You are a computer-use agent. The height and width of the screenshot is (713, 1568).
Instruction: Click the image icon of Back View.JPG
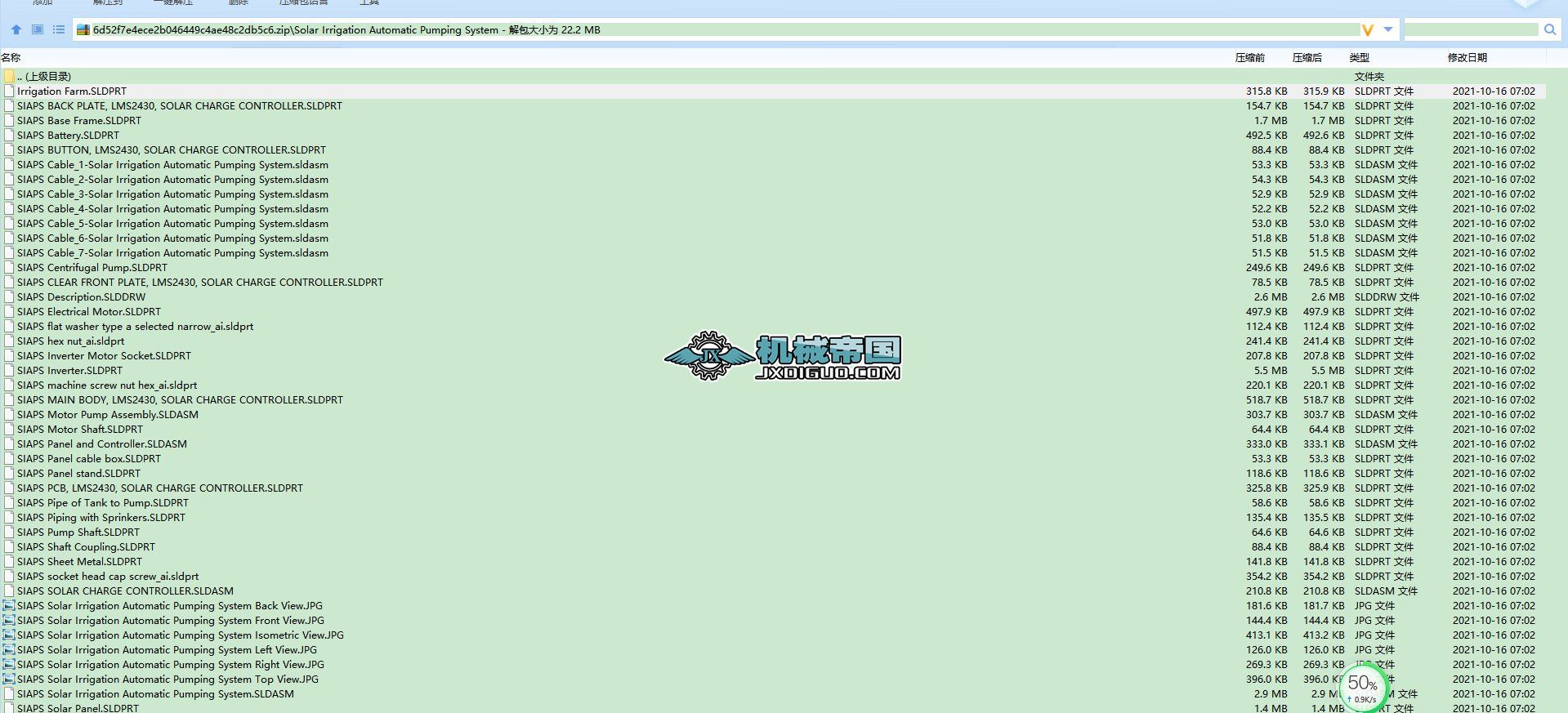[9, 606]
